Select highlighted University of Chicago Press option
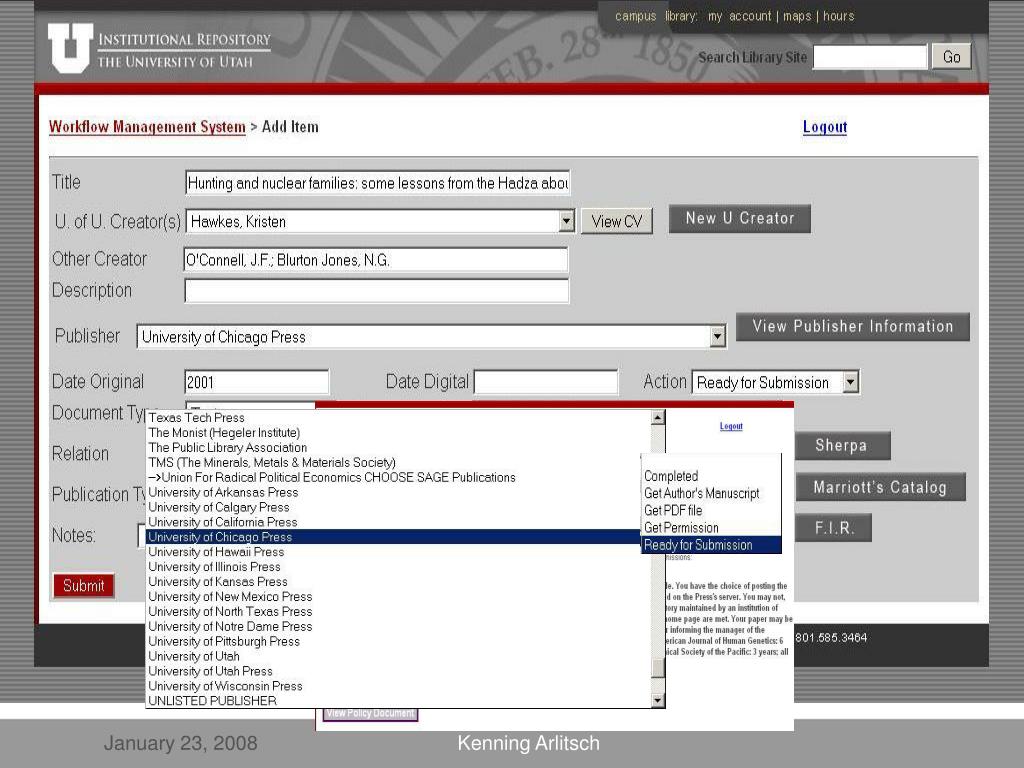 click(x=392, y=537)
